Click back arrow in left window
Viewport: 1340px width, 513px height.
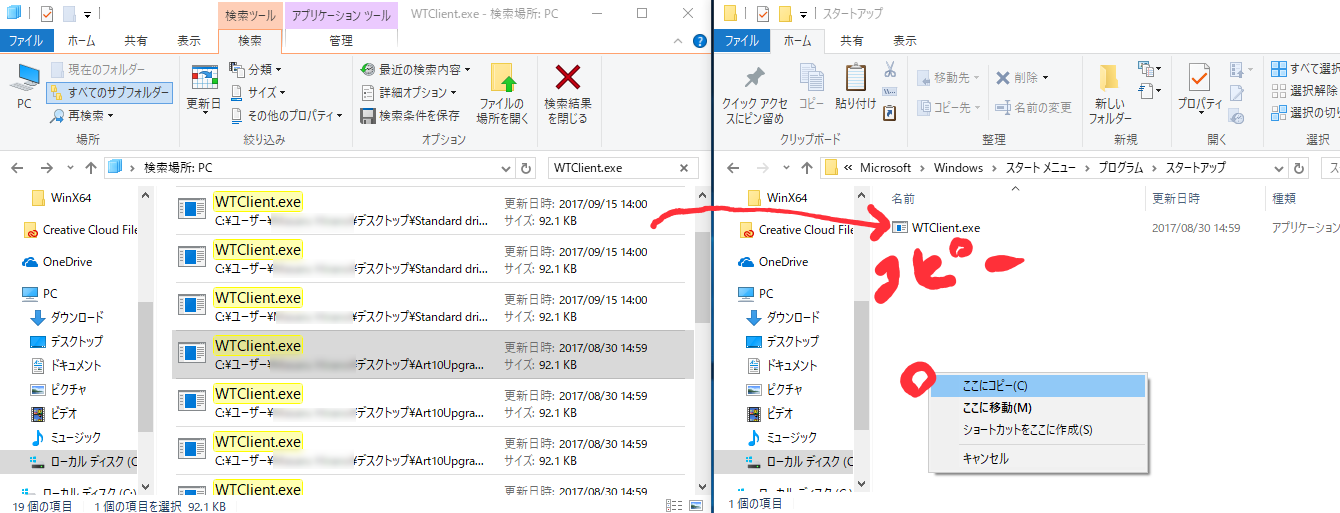[19, 168]
